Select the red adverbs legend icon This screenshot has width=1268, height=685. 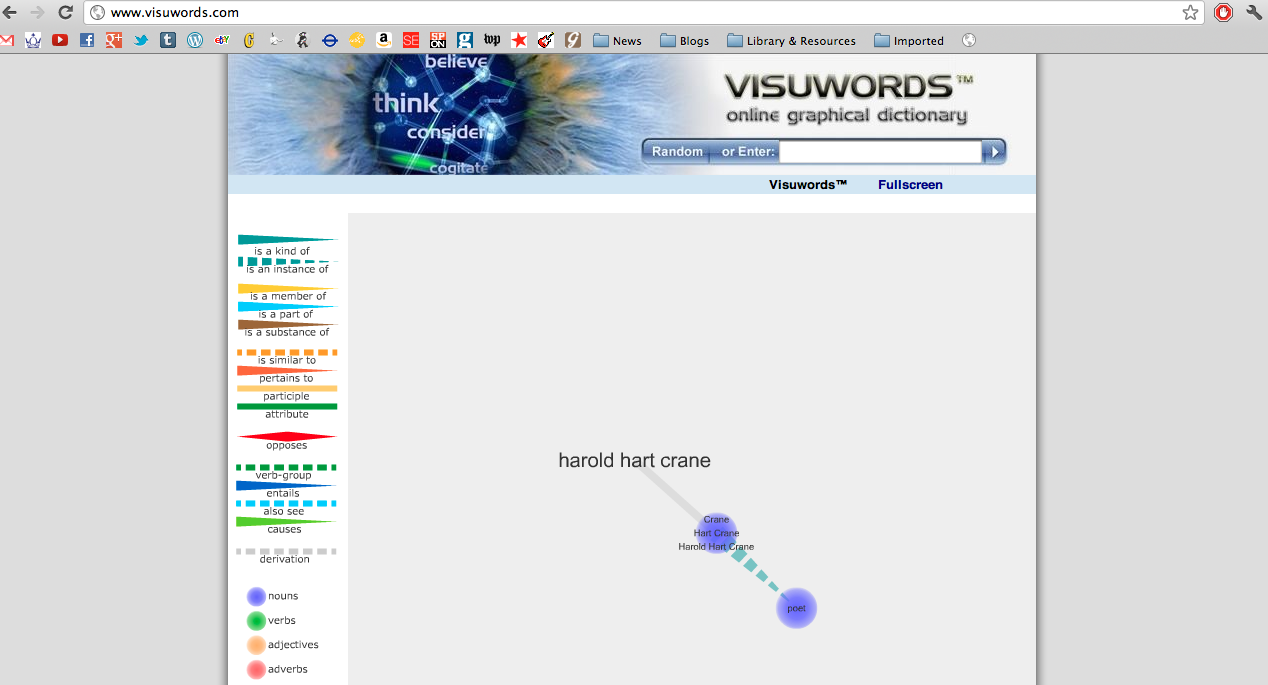[258, 669]
